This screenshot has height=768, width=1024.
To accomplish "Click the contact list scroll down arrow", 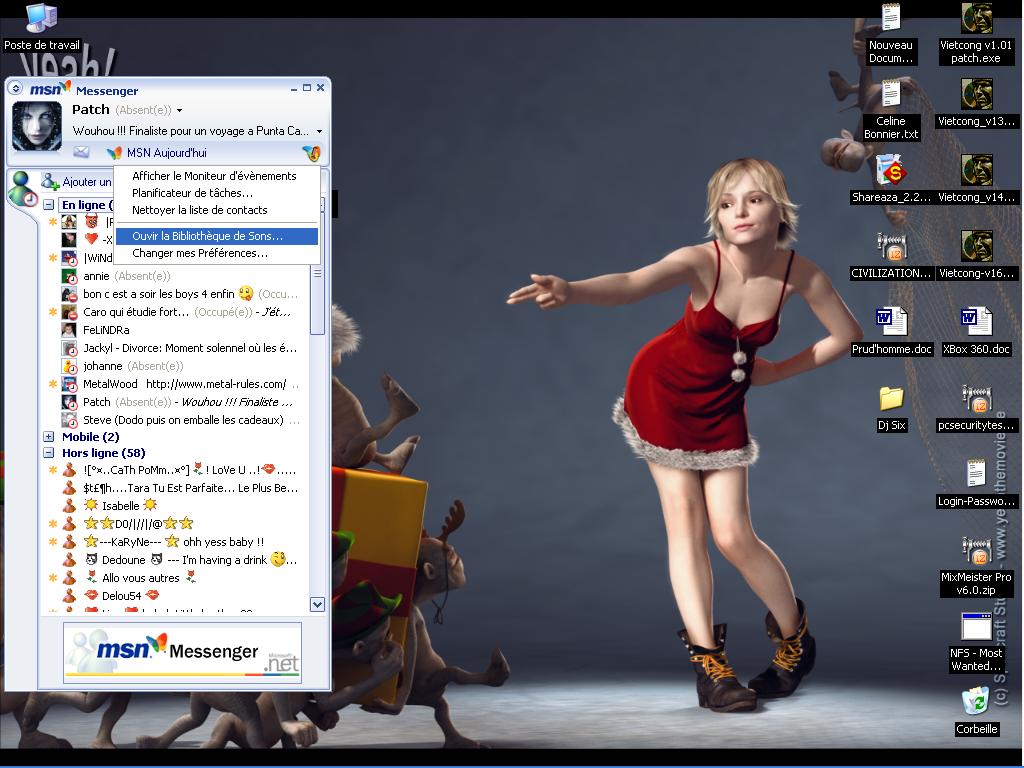I will coord(317,604).
